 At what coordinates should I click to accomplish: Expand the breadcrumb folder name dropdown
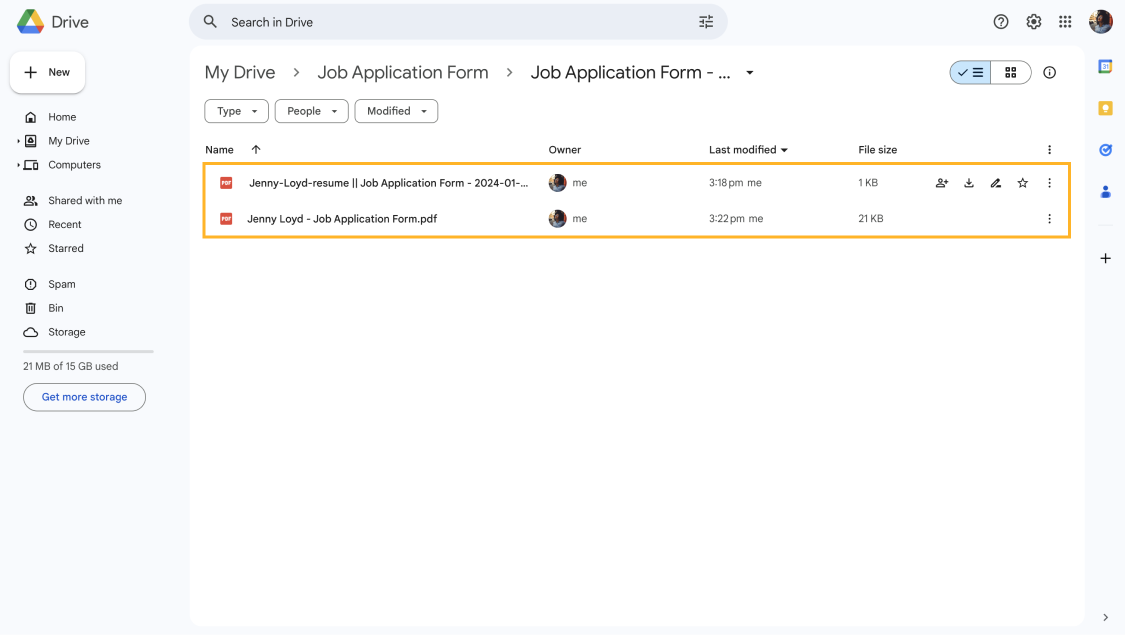tap(749, 72)
